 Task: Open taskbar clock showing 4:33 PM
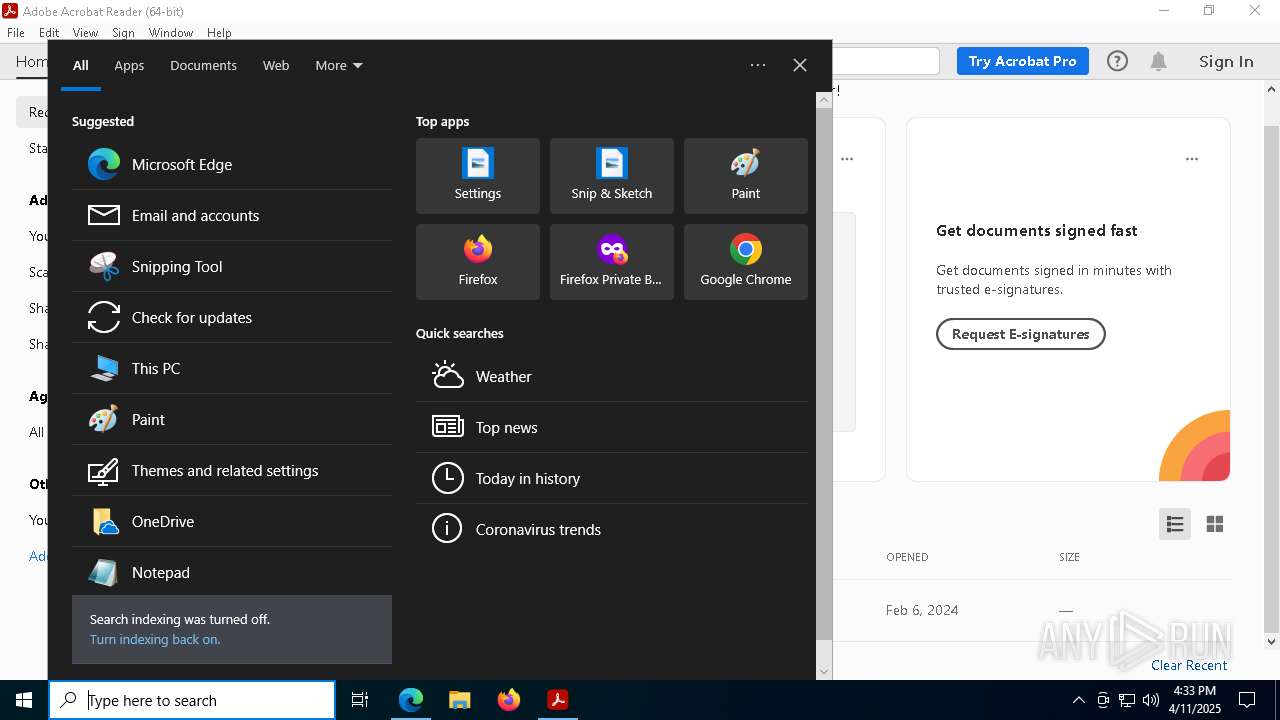point(1195,700)
